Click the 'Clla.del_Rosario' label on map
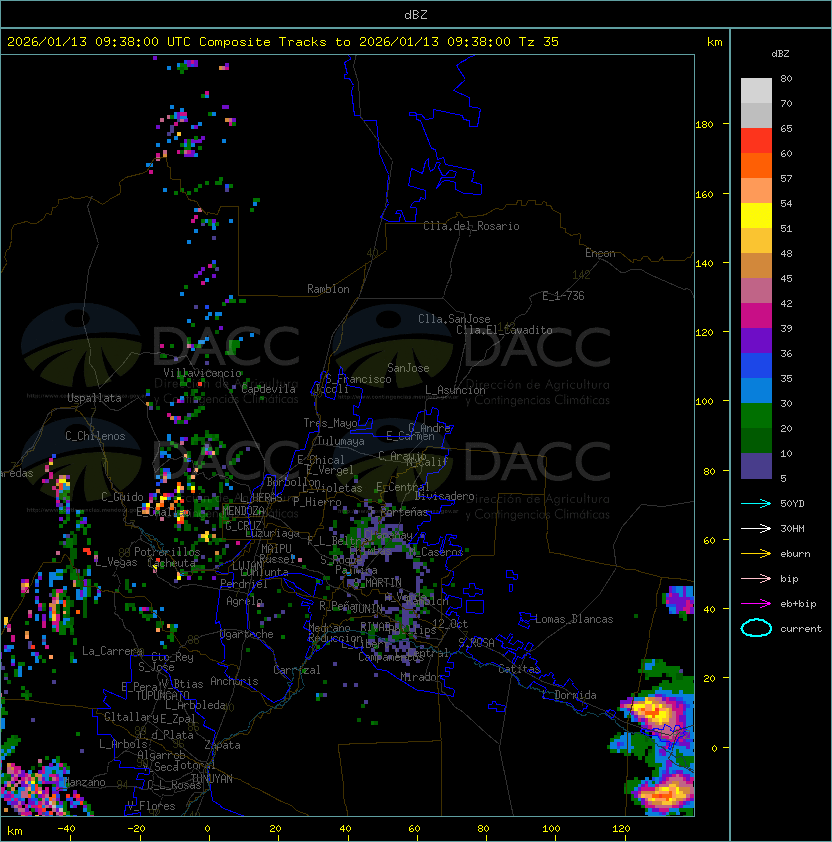The image size is (832, 842). [x=471, y=226]
